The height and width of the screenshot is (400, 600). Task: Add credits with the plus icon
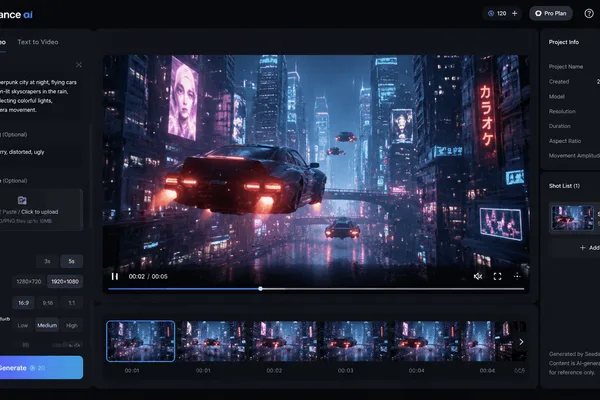[515, 13]
